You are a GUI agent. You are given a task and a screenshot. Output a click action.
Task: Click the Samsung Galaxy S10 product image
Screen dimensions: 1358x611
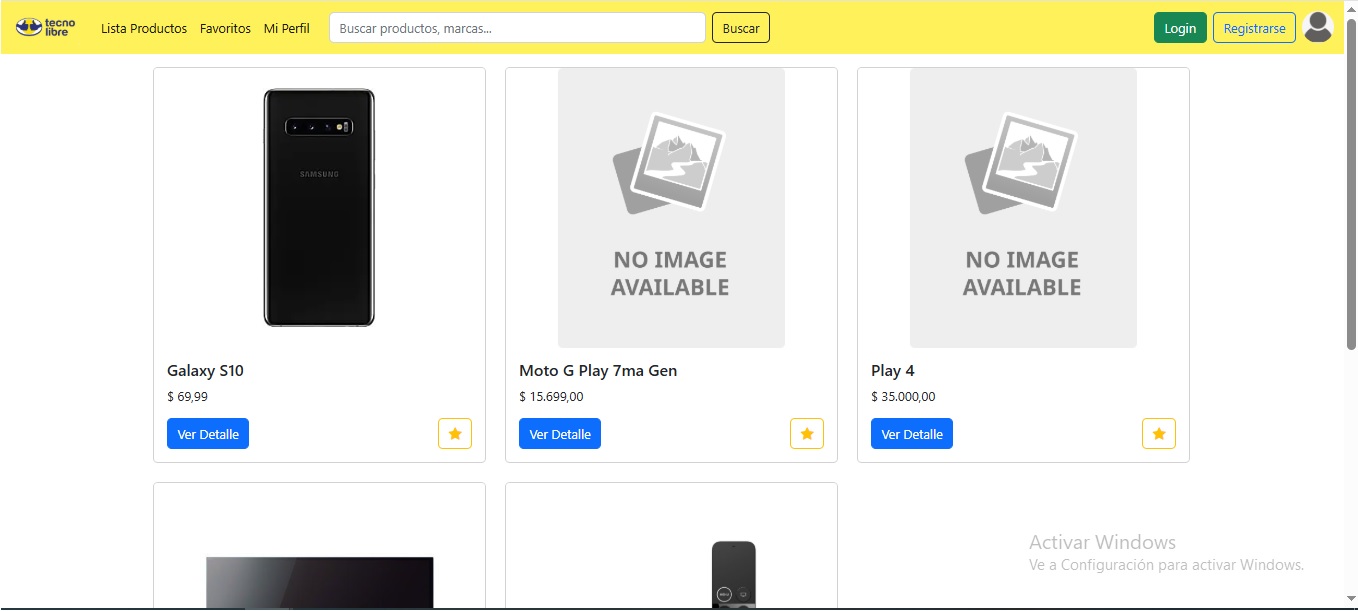[x=319, y=207]
